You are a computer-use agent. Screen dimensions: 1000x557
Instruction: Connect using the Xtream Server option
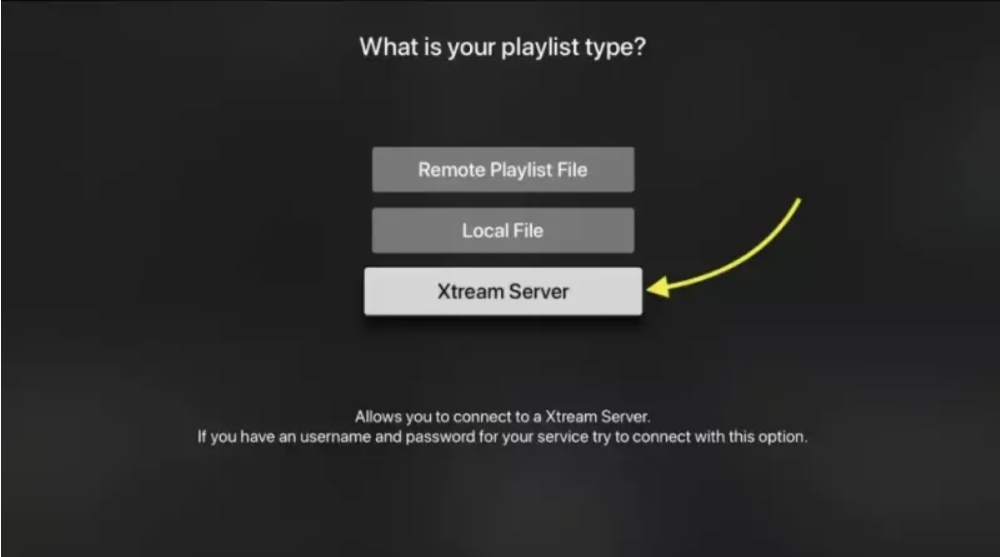(503, 292)
